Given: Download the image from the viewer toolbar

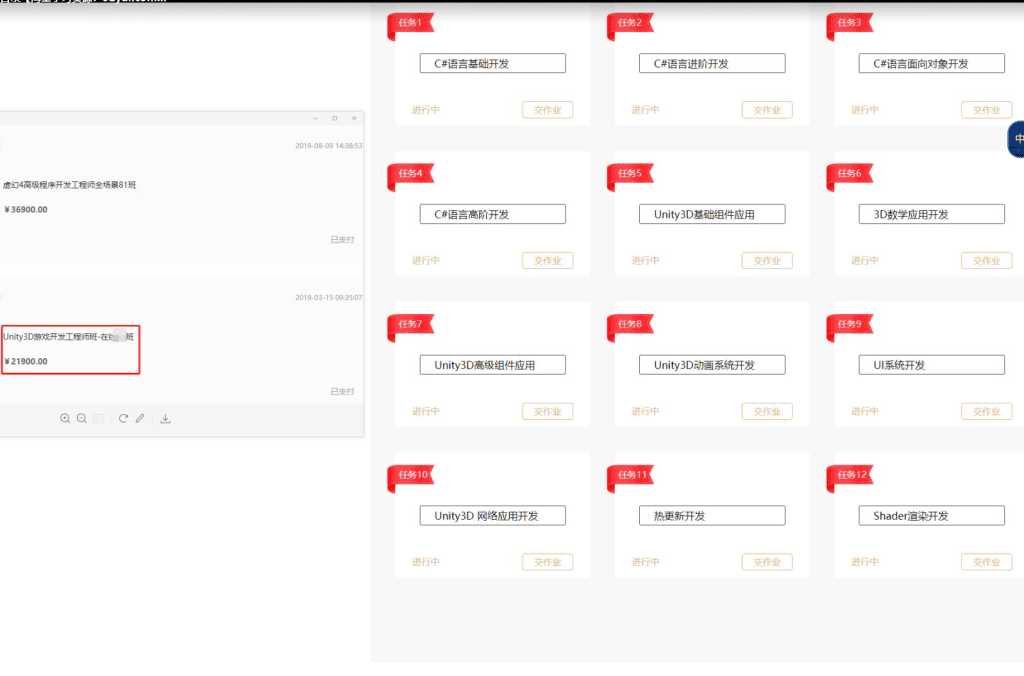Looking at the screenshot, I should [x=165, y=419].
